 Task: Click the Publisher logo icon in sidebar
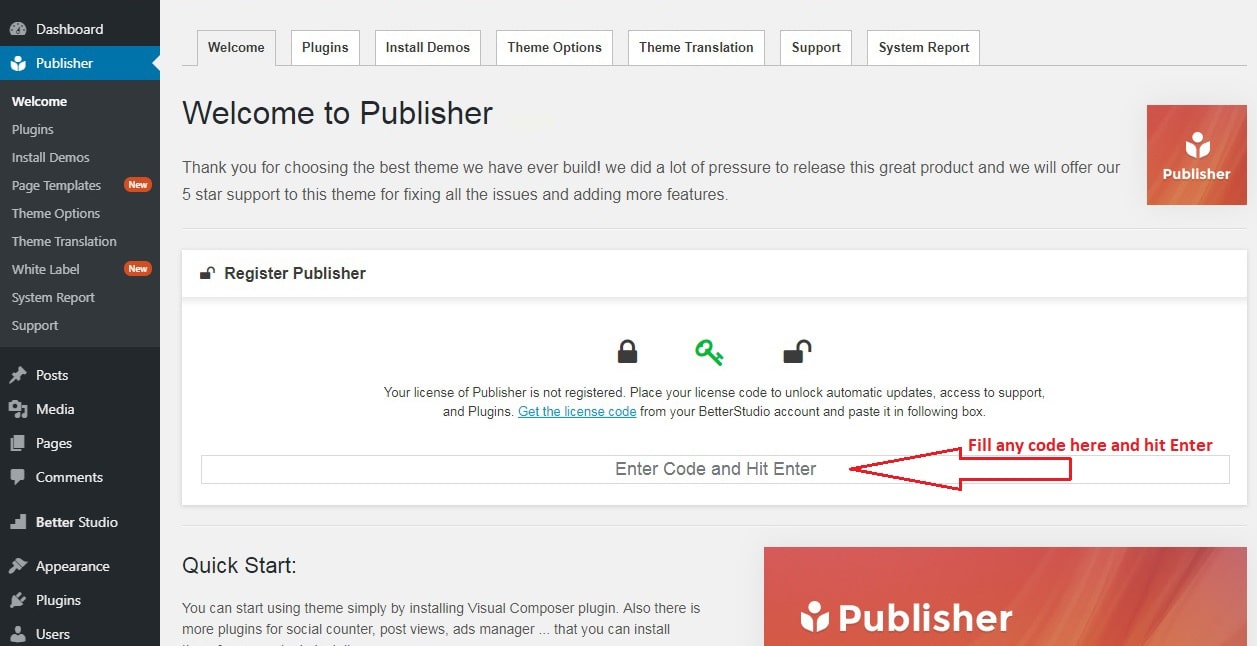[x=18, y=63]
